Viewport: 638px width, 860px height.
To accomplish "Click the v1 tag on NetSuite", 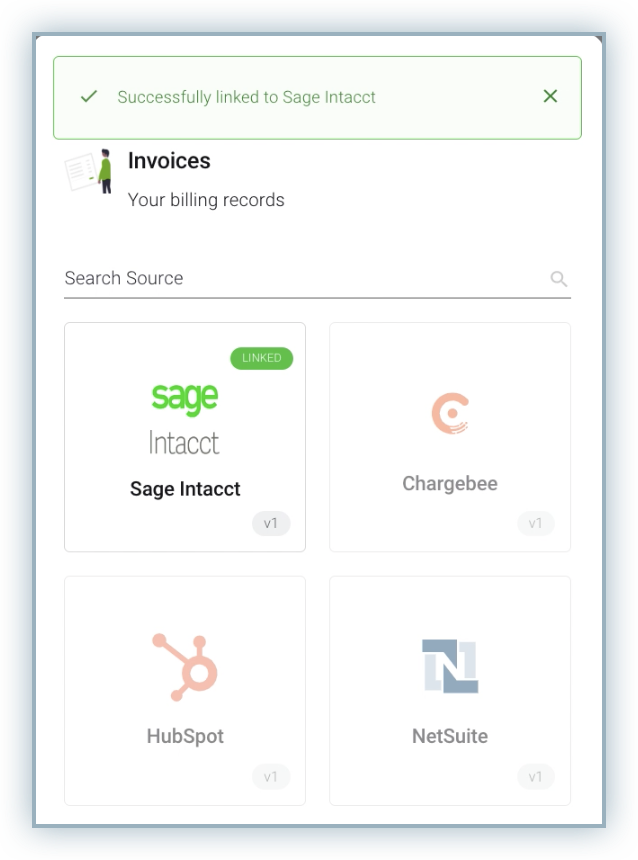I will pos(536,777).
